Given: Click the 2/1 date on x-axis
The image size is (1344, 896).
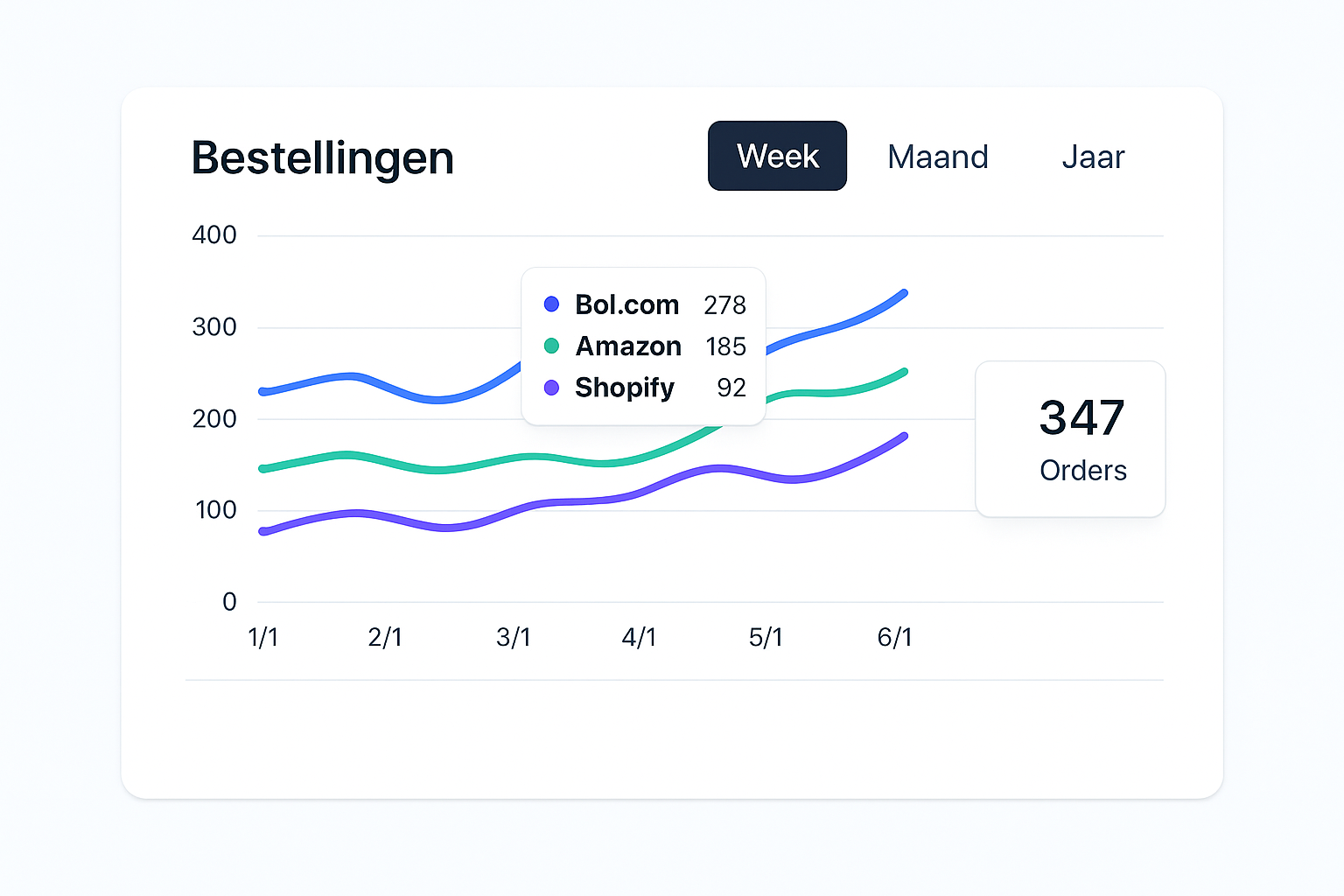Looking at the screenshot, I should [x=385, y=637].
